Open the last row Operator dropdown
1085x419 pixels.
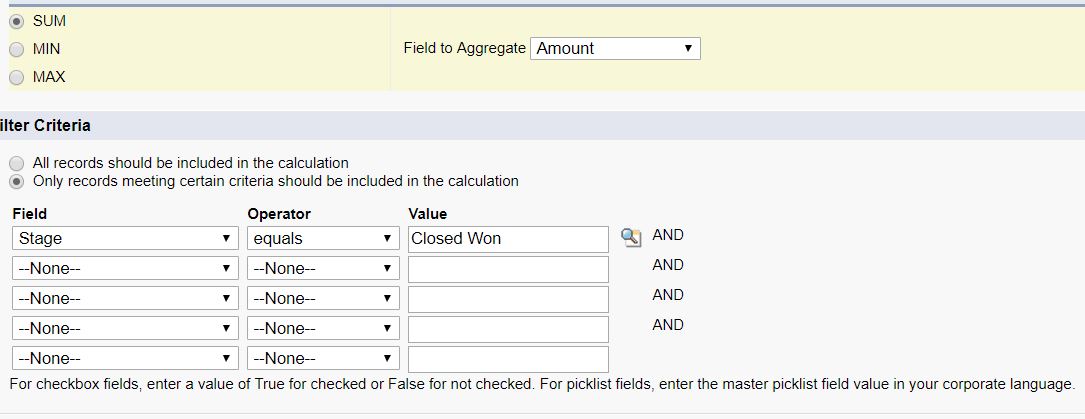(323, 359)
